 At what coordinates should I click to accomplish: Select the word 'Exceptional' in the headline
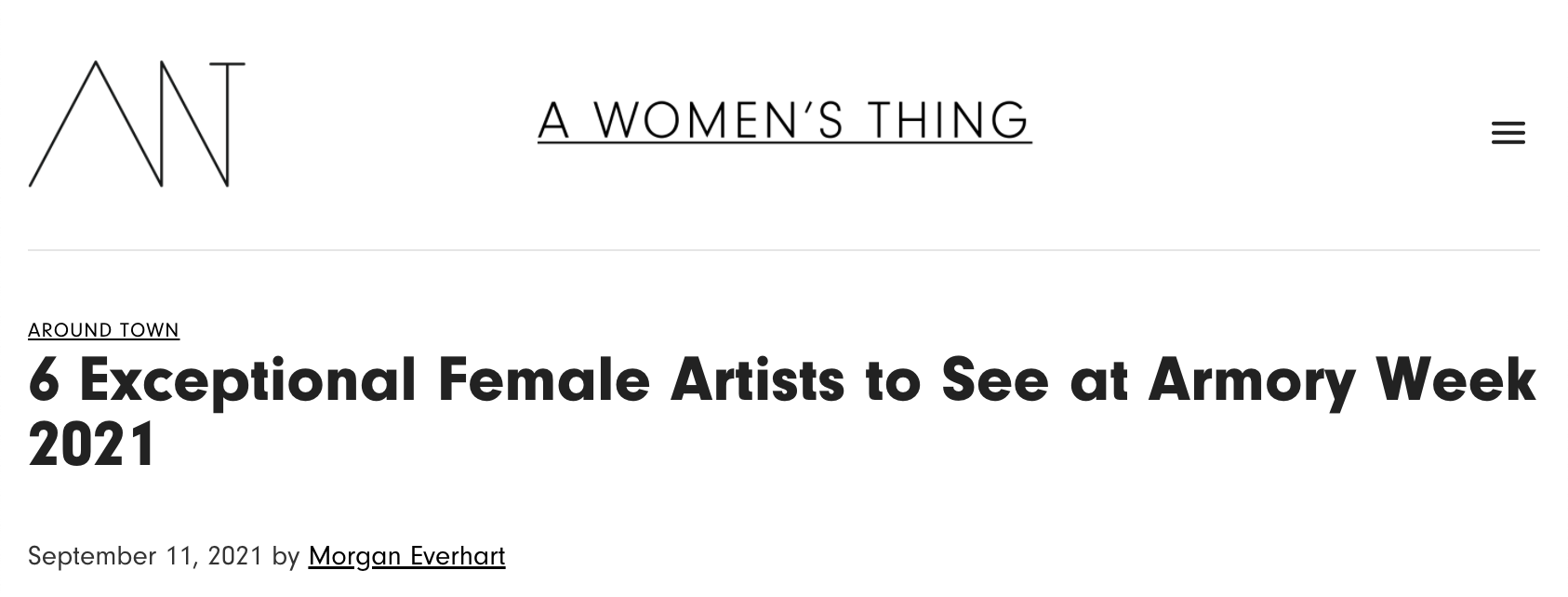click(247, 381)
